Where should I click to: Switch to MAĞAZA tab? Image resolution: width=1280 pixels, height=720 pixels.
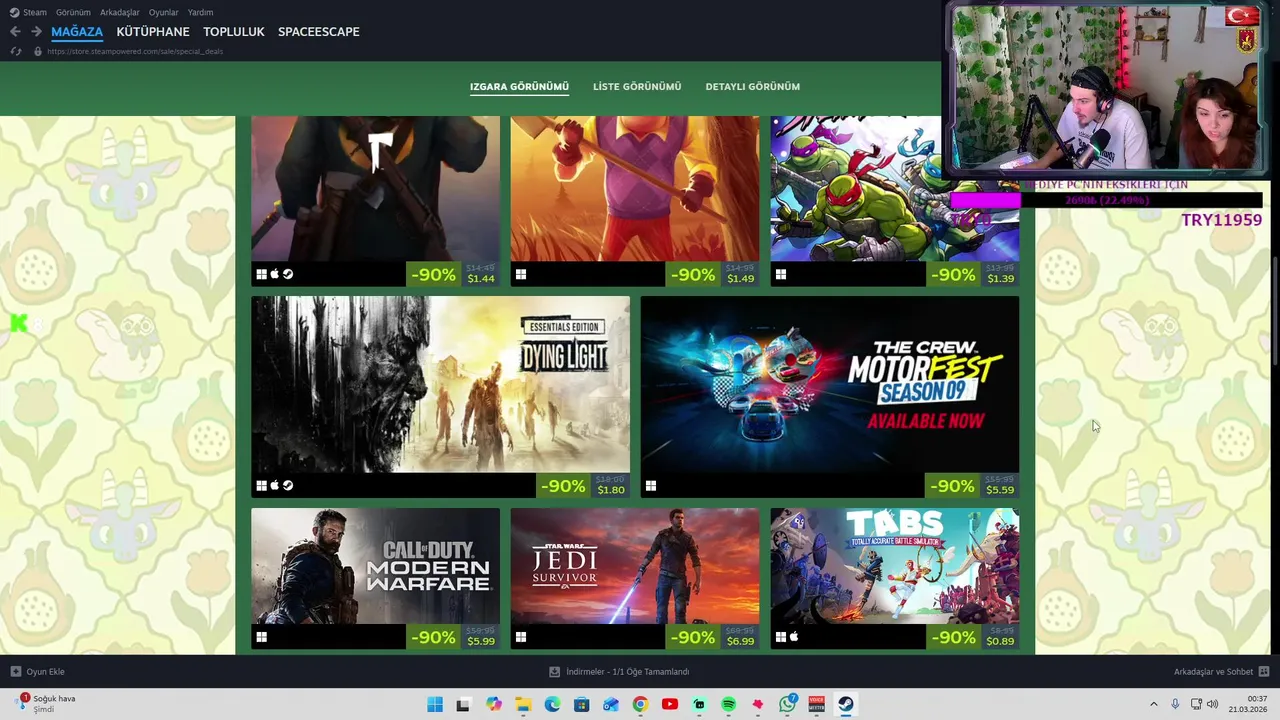tap(77, 32)
